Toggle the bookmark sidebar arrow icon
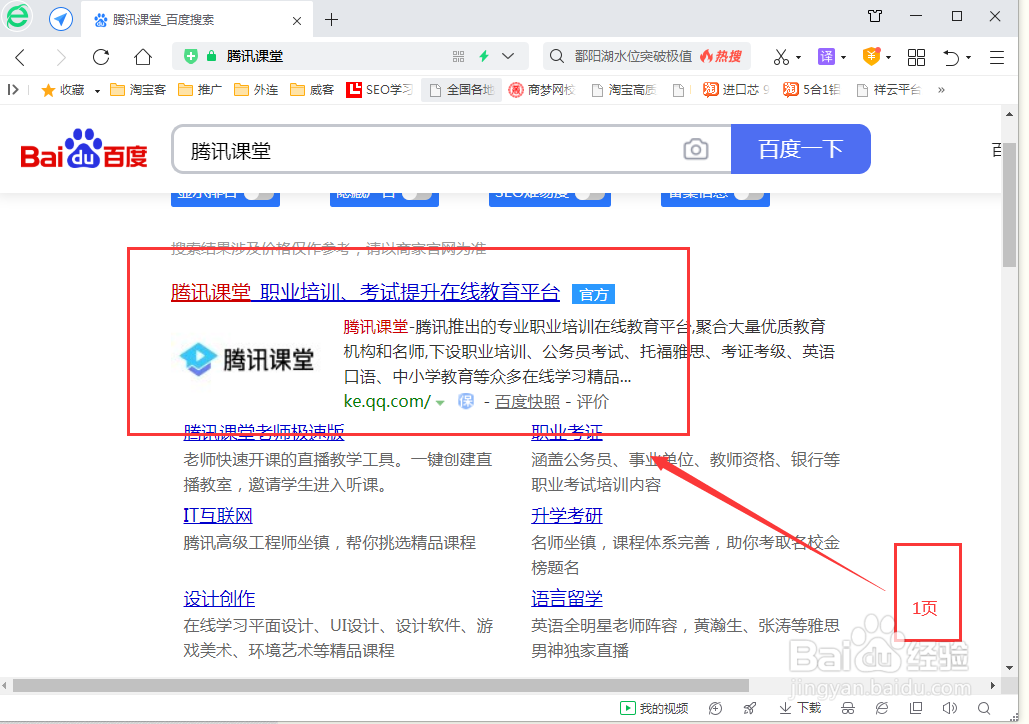The height and width of the screenshot is (724, 1029). coord(12,89)
